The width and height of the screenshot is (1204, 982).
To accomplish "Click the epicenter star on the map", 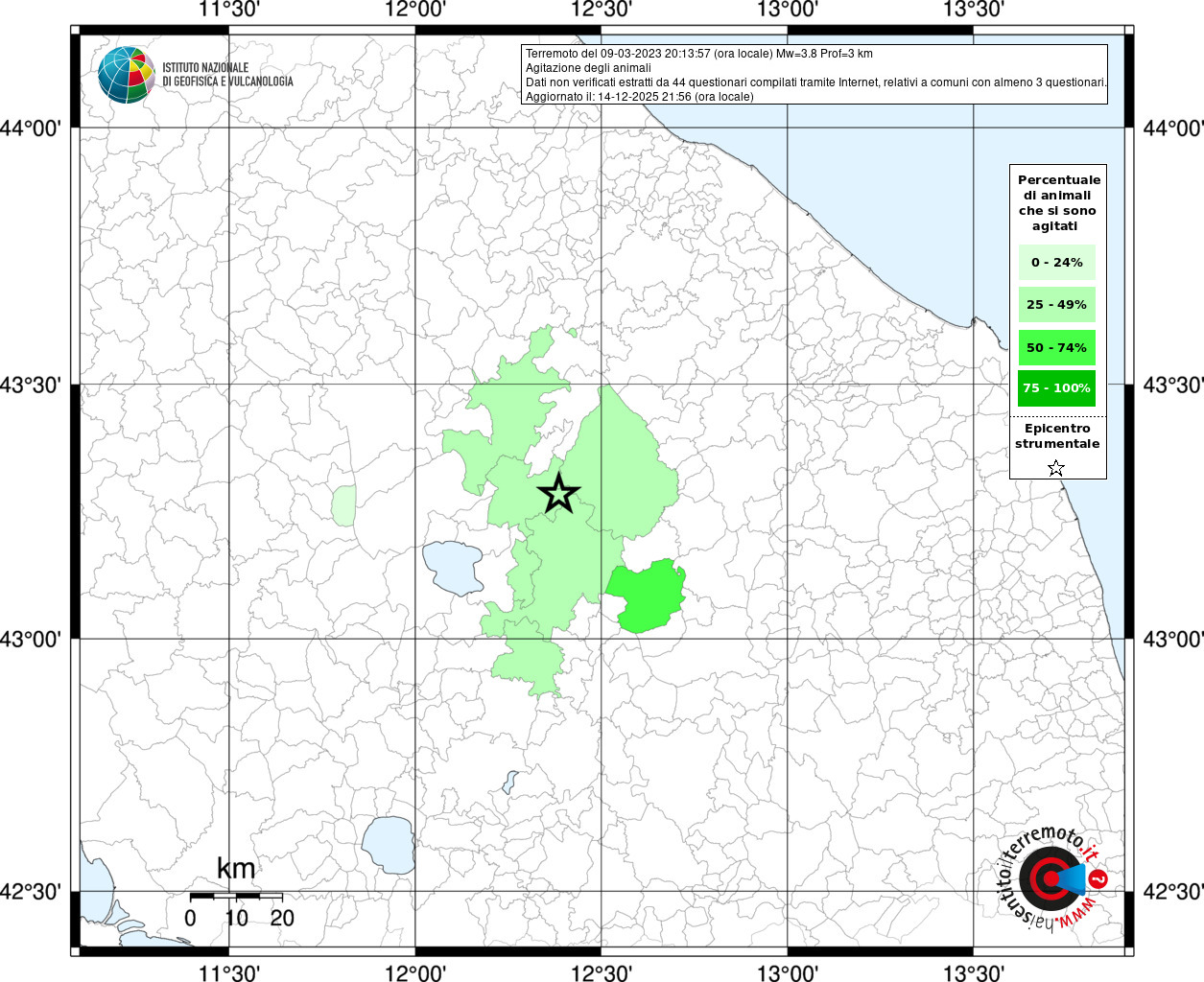I will coord(558,494).
